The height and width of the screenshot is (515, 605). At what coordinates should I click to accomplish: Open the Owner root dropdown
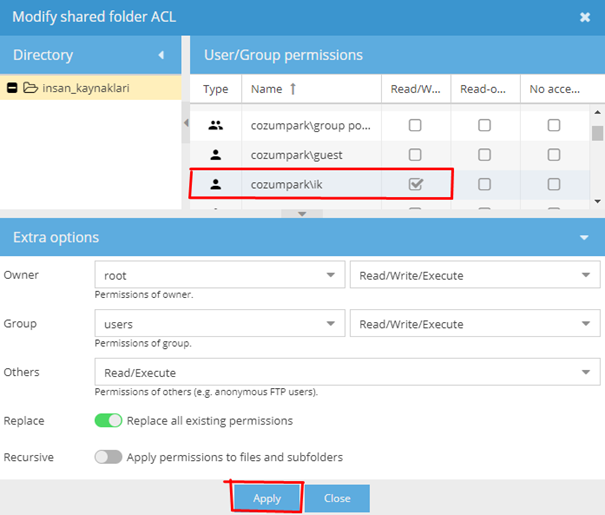(220, 275)
